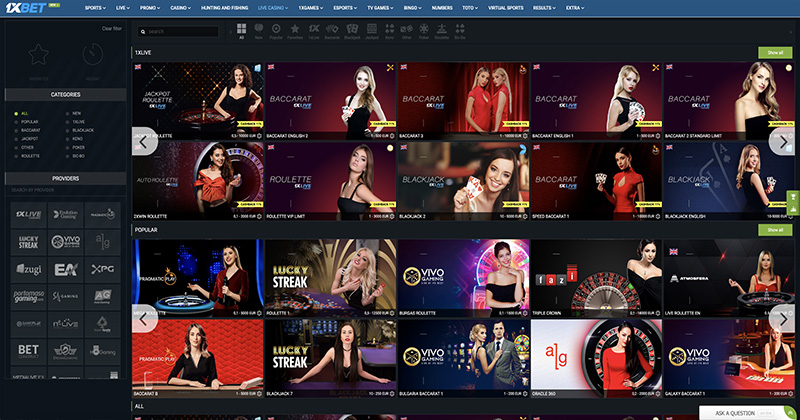This screenshot has height=420, width=800.
Task: Select the Other filter icon
Action: pyautogui.click(x=407, y=31)
